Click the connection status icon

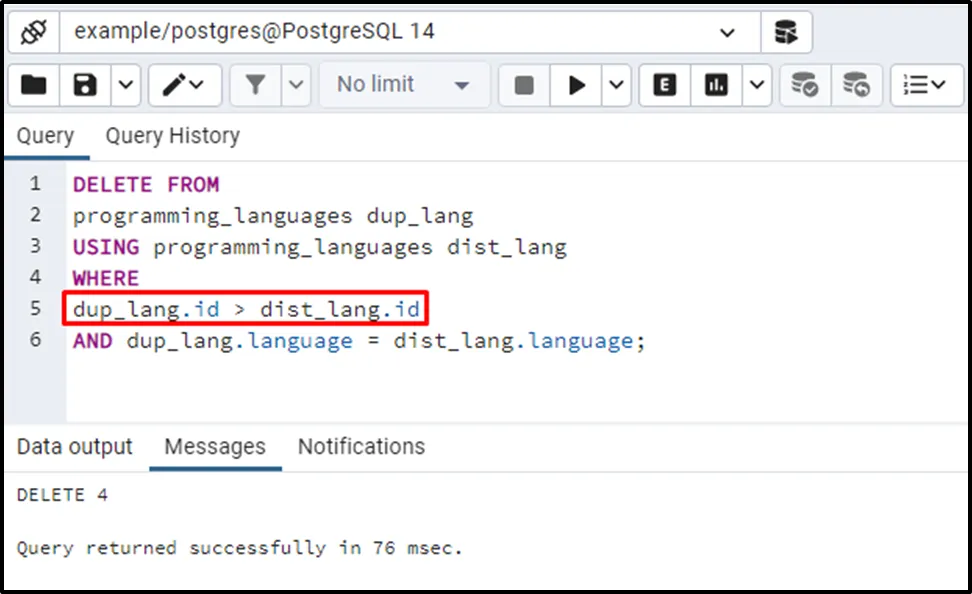click(35, 32)
